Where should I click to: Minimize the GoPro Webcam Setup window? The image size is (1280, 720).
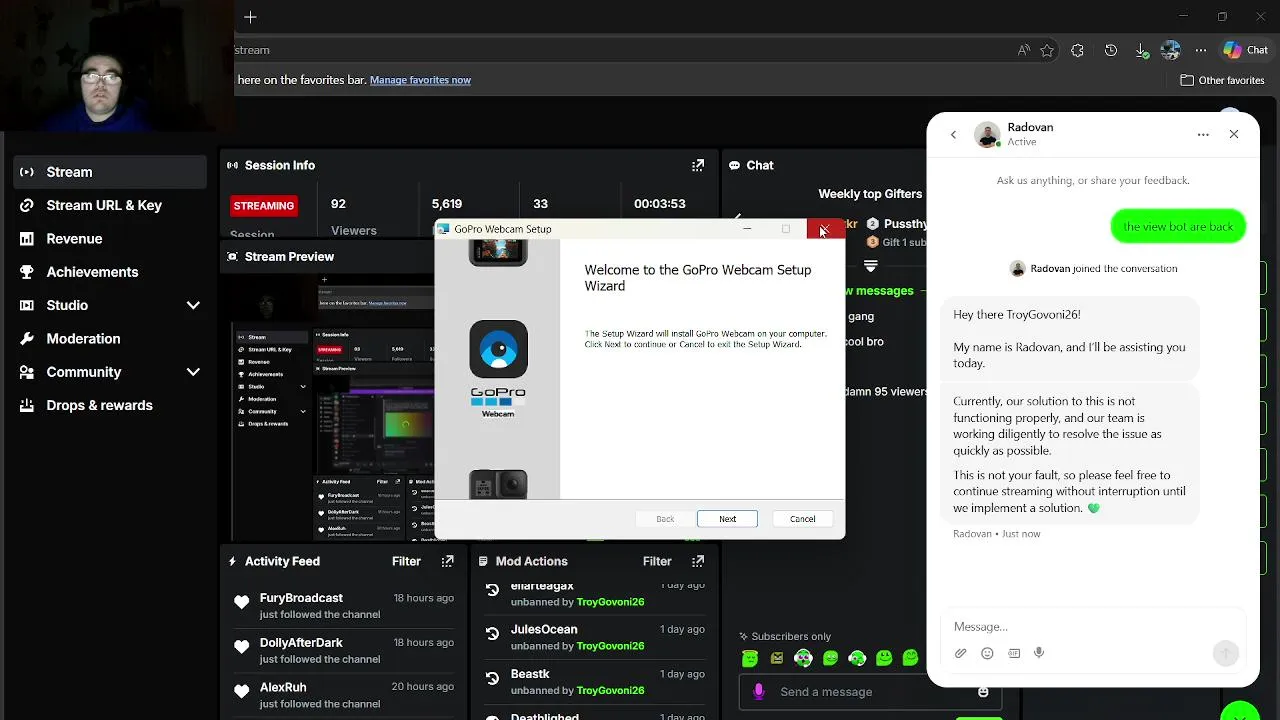pyautogui.click(x=747, y=229)
